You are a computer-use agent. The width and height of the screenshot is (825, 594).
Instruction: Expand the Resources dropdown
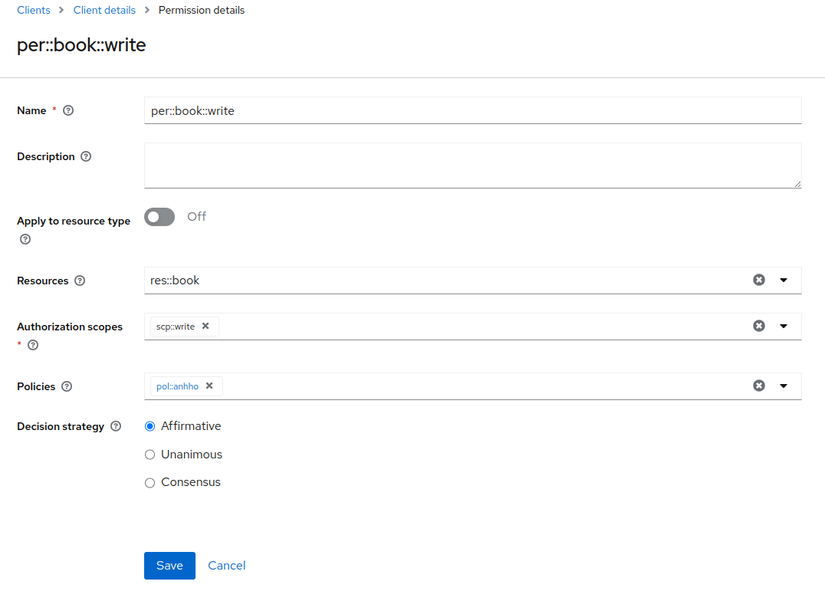784,280
